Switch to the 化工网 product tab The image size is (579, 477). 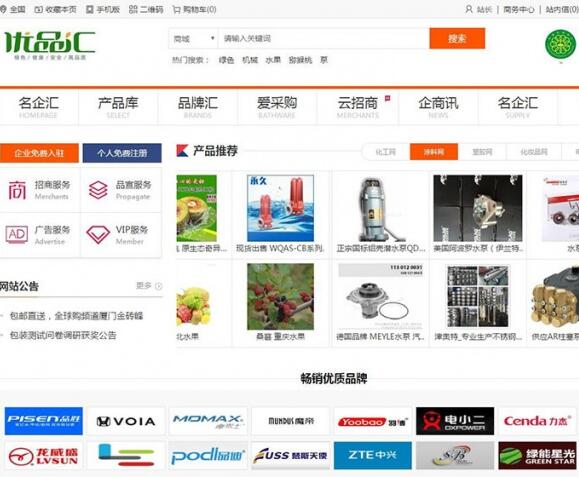[x=386, y=152]
